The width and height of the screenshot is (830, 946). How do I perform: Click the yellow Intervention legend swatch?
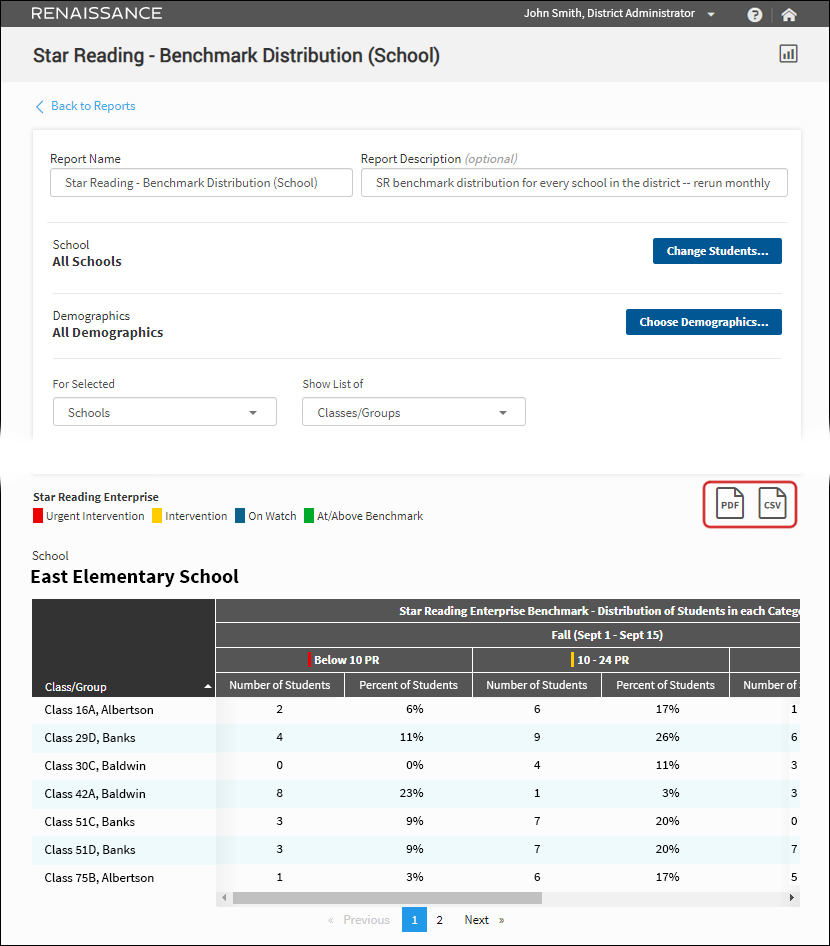coord(157,516)
